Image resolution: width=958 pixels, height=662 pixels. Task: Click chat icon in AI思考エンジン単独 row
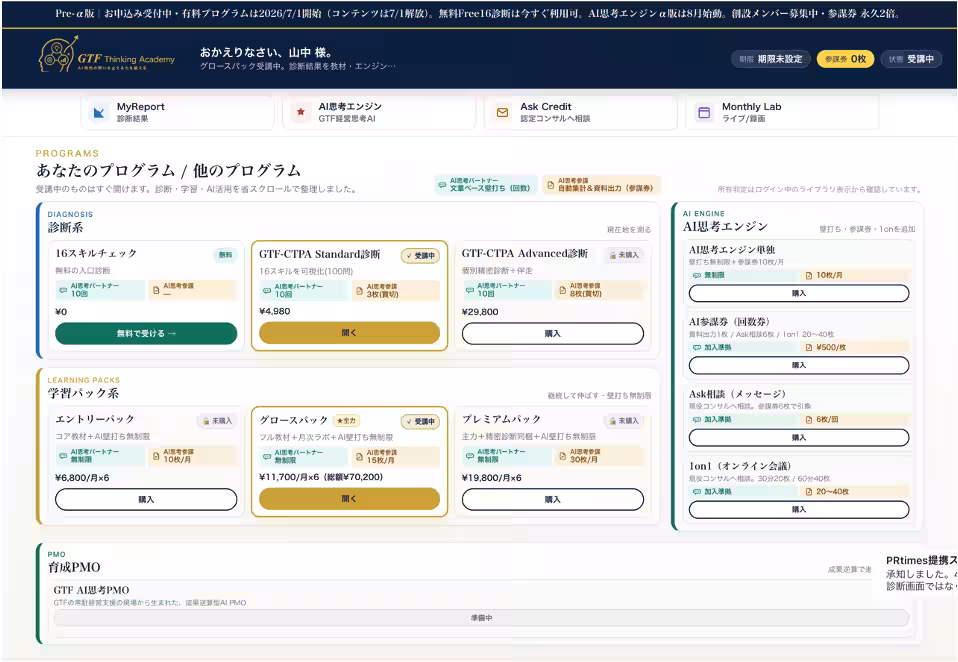click(697, 275)
